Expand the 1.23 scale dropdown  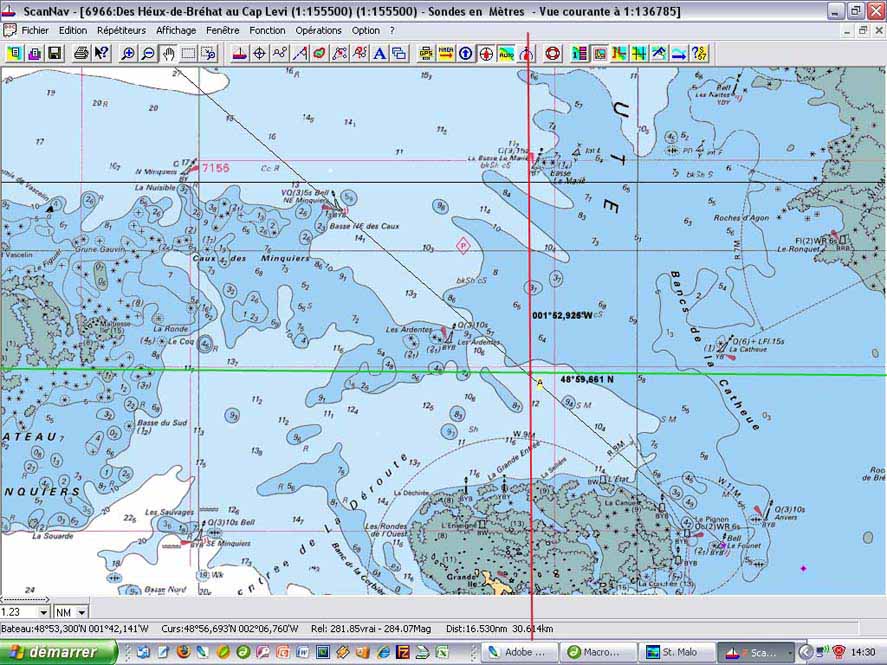44,612
